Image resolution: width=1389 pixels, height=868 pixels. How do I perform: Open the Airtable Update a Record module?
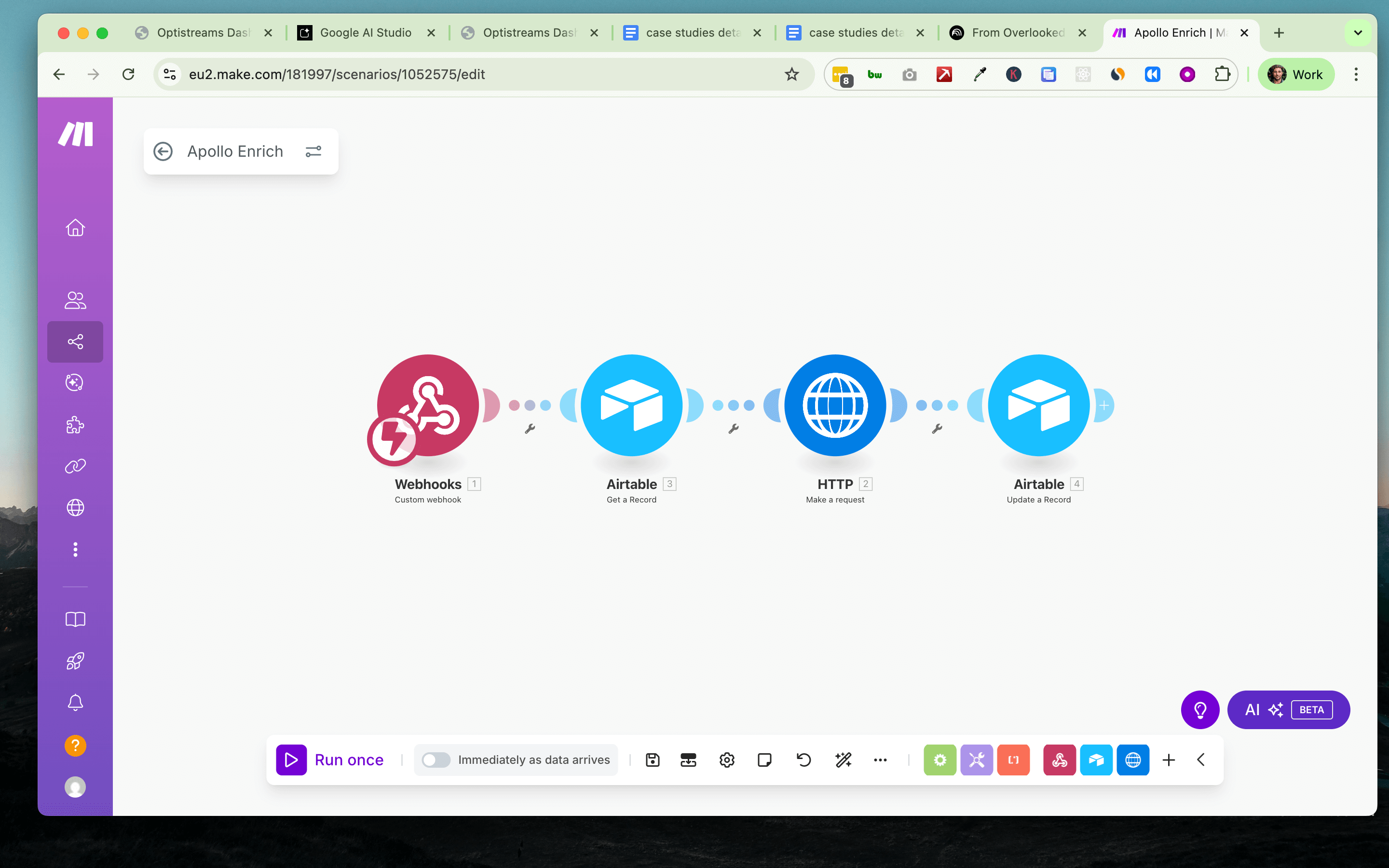pyautogui.click(x=1039, y=405)
